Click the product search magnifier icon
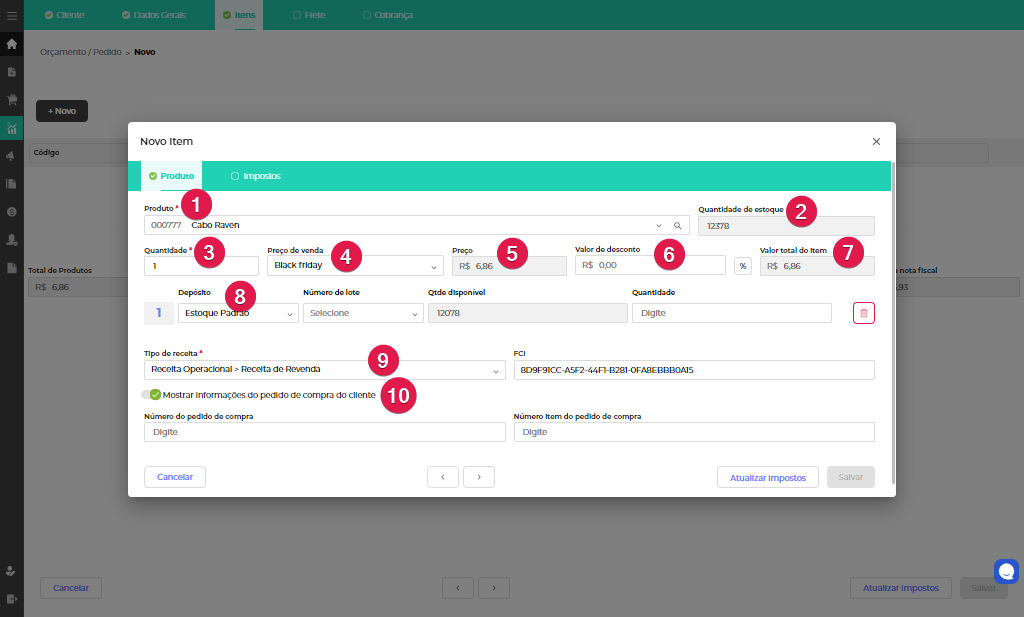 click(677, 225)
